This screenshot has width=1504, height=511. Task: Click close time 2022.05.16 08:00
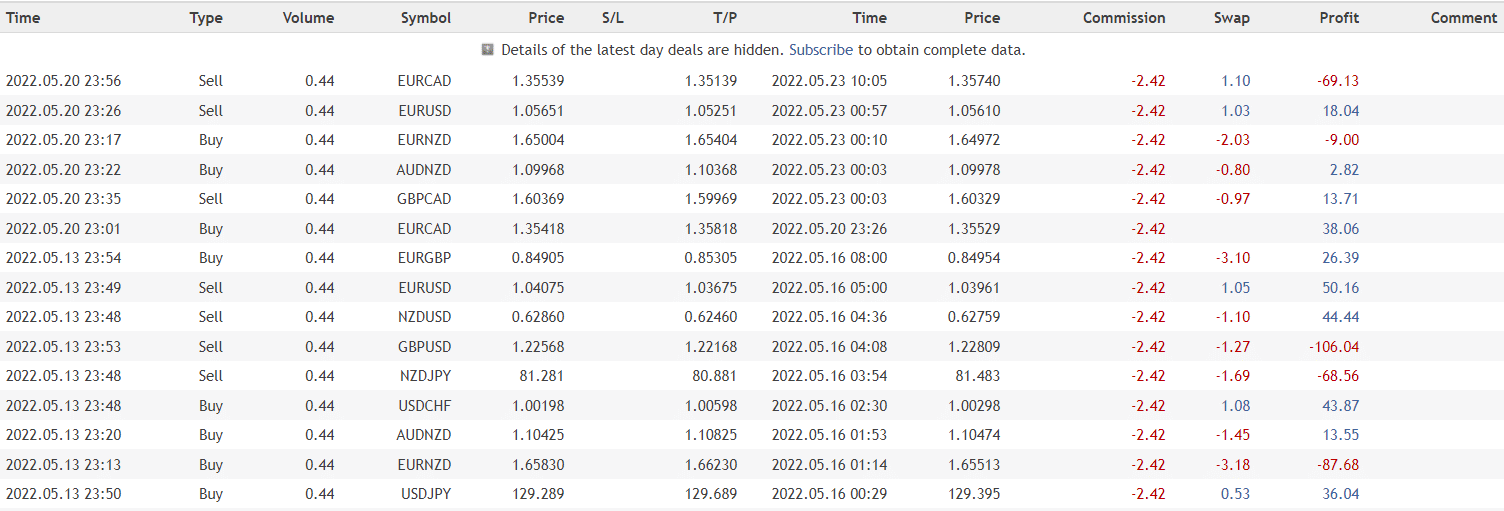pyautogui.click(x=829, y=258)
